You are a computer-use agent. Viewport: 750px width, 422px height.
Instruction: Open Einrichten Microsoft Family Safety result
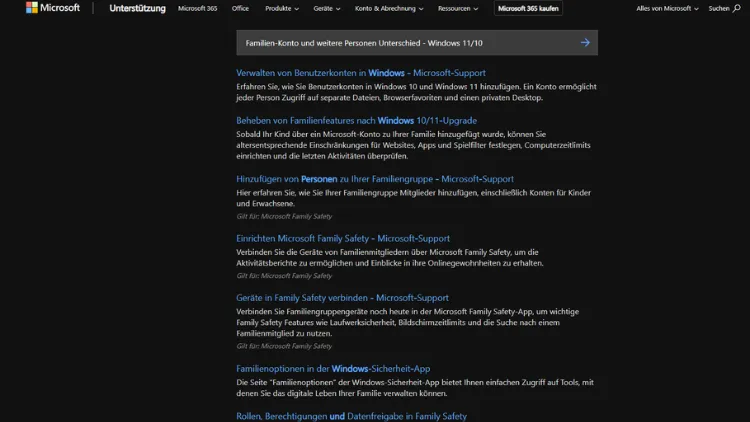pos(343,238)
